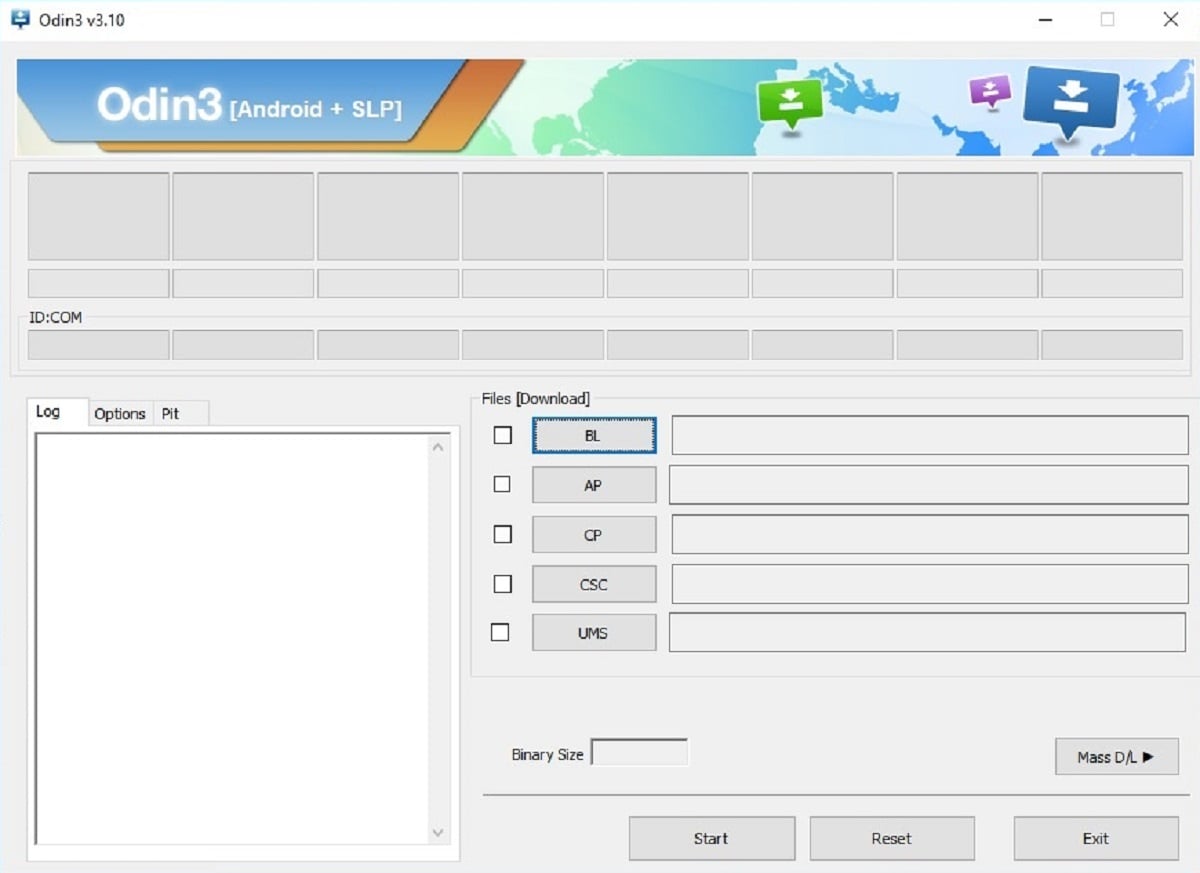Select the UMS file checkbox
The image size is (1200, 873).
coord(500,632)
